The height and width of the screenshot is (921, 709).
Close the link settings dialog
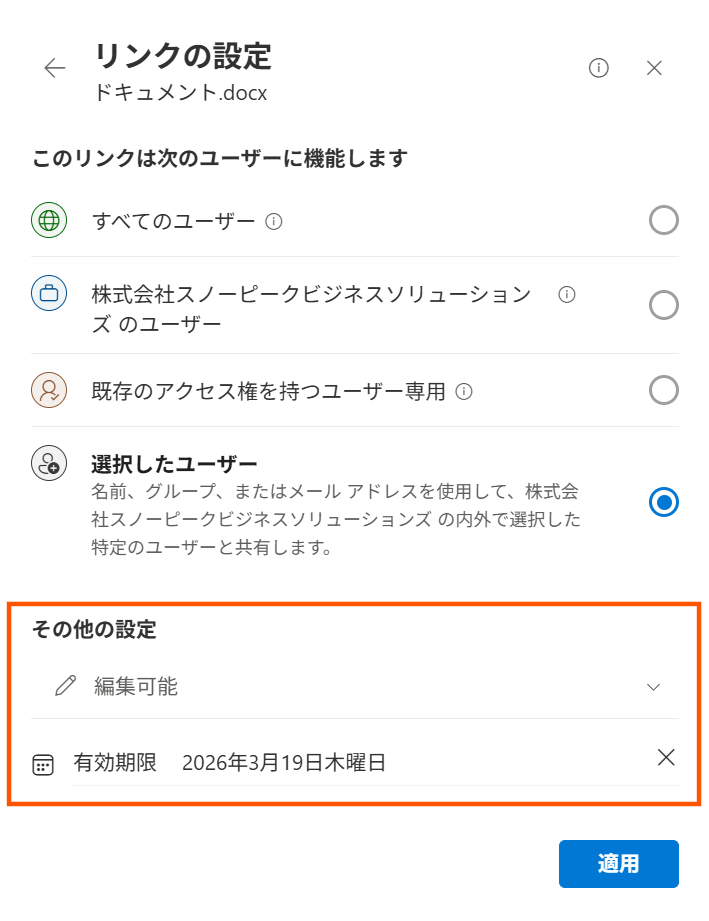pyautogui.click(x=654, y=68)
